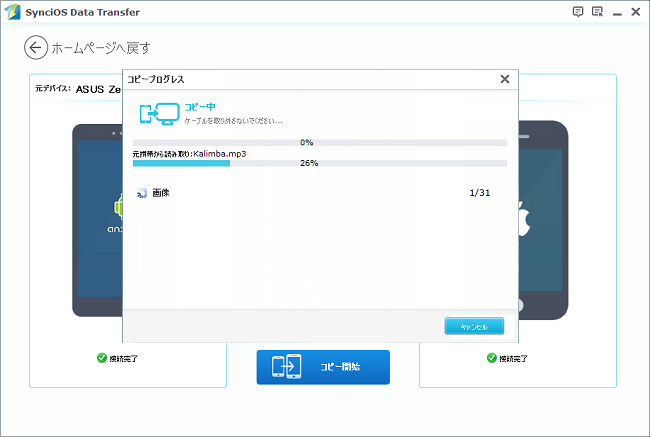This screenshot has height=437, width=650.
Task: Click the register icon in title bar
Action: (x=597, y=12)
